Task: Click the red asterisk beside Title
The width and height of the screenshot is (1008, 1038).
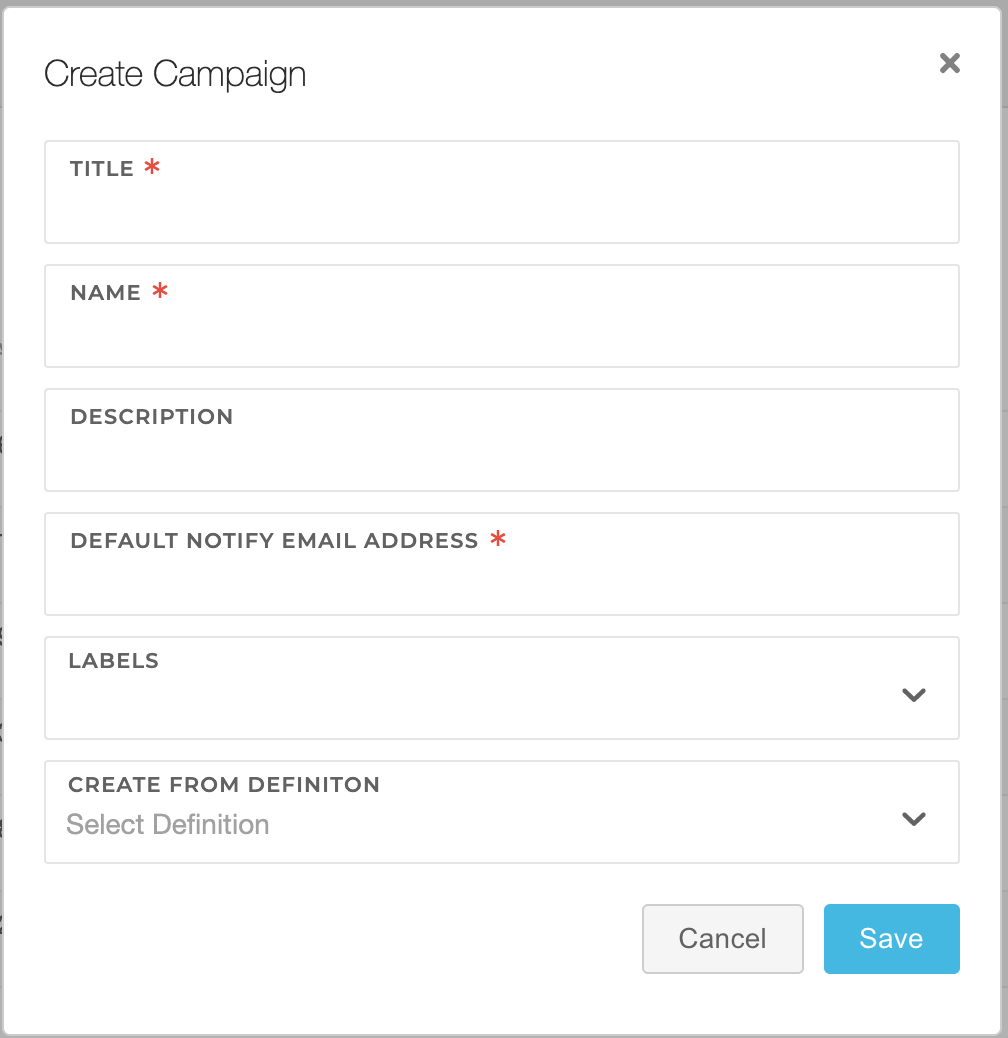Action: point(152,168)
